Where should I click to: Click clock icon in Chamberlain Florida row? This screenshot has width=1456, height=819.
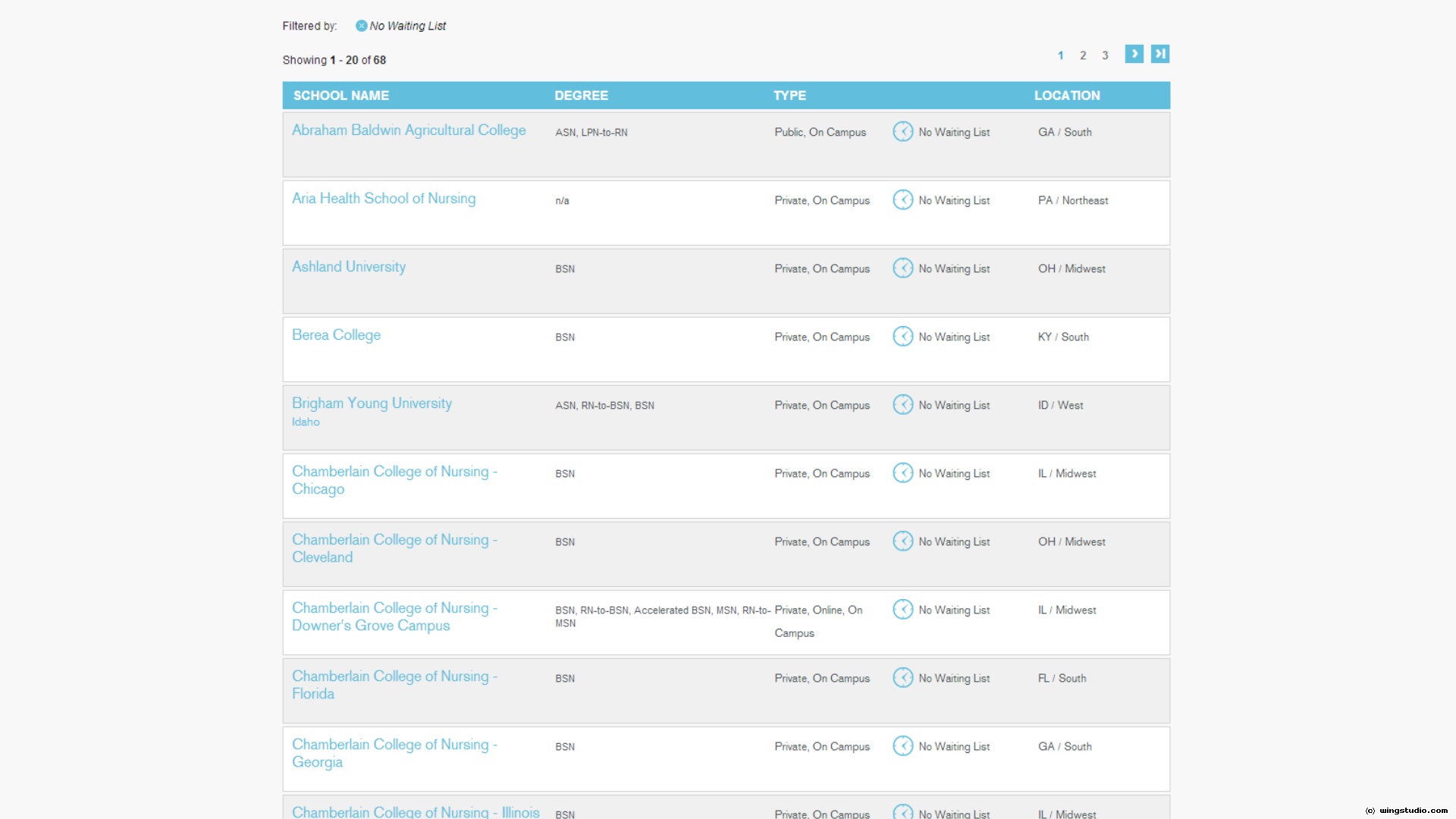tap(902, 678)
